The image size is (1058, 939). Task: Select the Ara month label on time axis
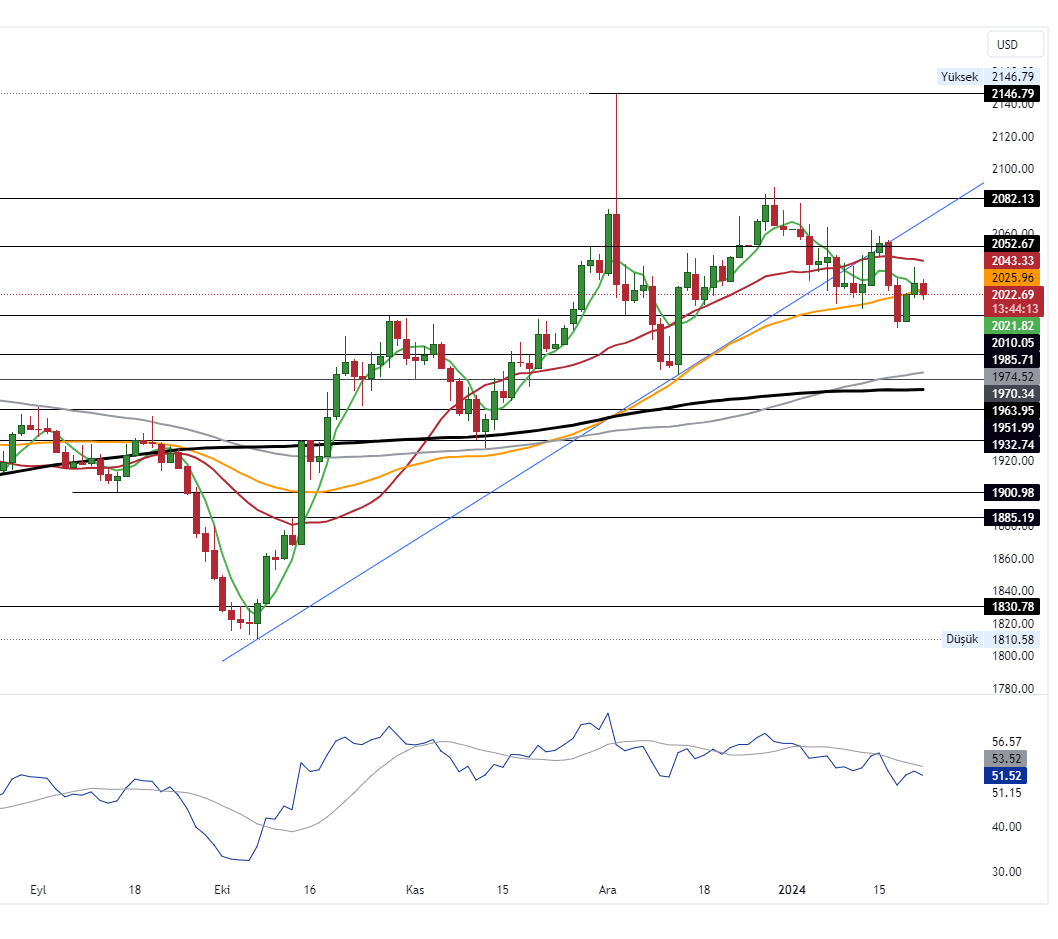(607, 889)
